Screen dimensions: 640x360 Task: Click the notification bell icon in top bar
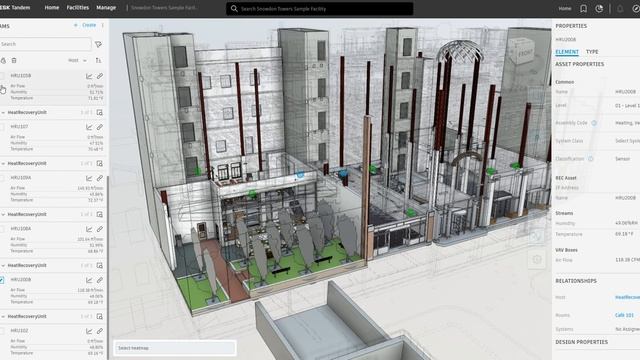point(620,9)
